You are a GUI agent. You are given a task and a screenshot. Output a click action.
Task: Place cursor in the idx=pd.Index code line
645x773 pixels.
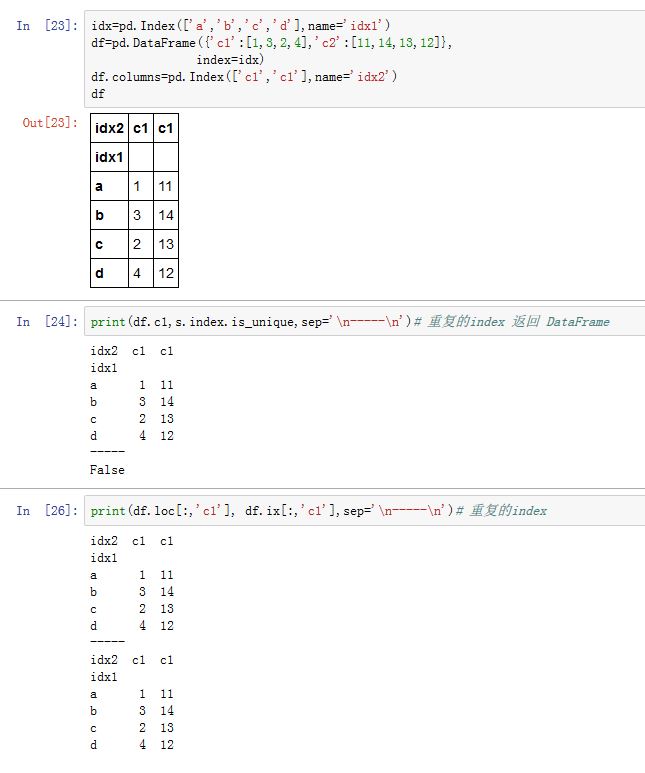pyautogui.click(x=241, y=25)
